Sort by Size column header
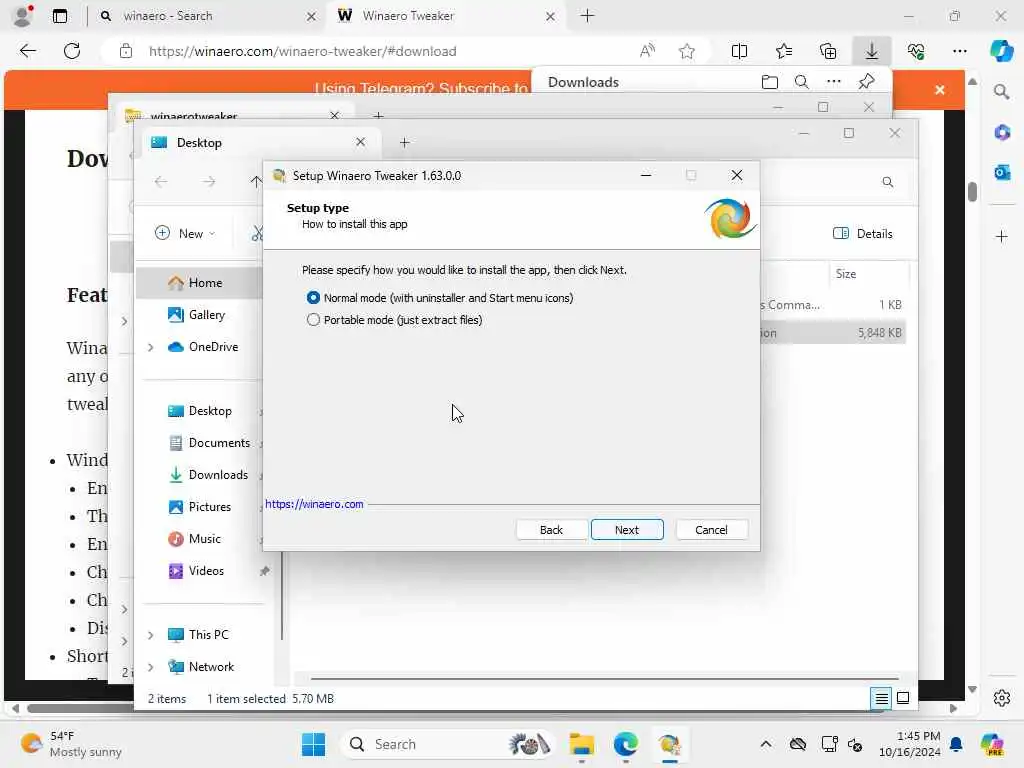The width and height of the screenshot is (1024, 768). pyautogui.click(x=869, y=274)
